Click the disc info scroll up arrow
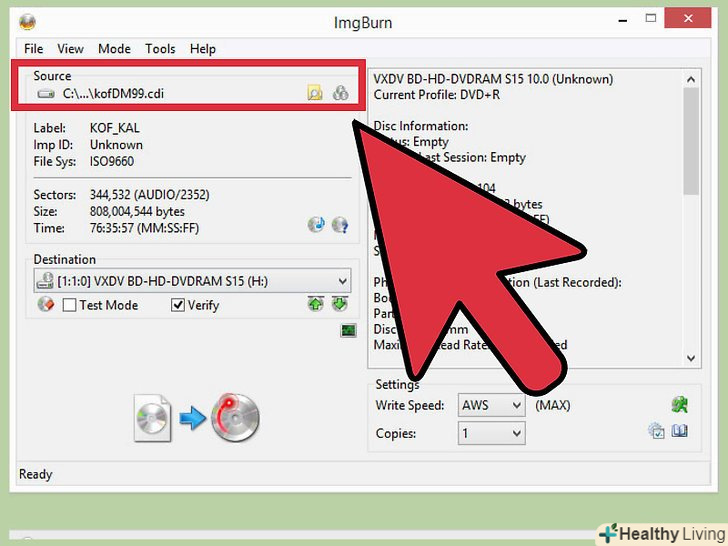Viewport: 728px width, 546px height. (x=691, y=79)
